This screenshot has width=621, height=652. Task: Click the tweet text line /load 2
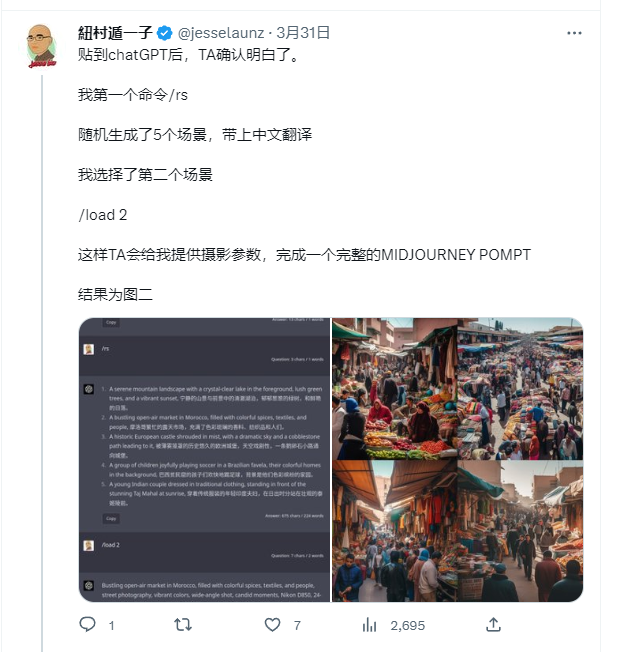point(103,215)
